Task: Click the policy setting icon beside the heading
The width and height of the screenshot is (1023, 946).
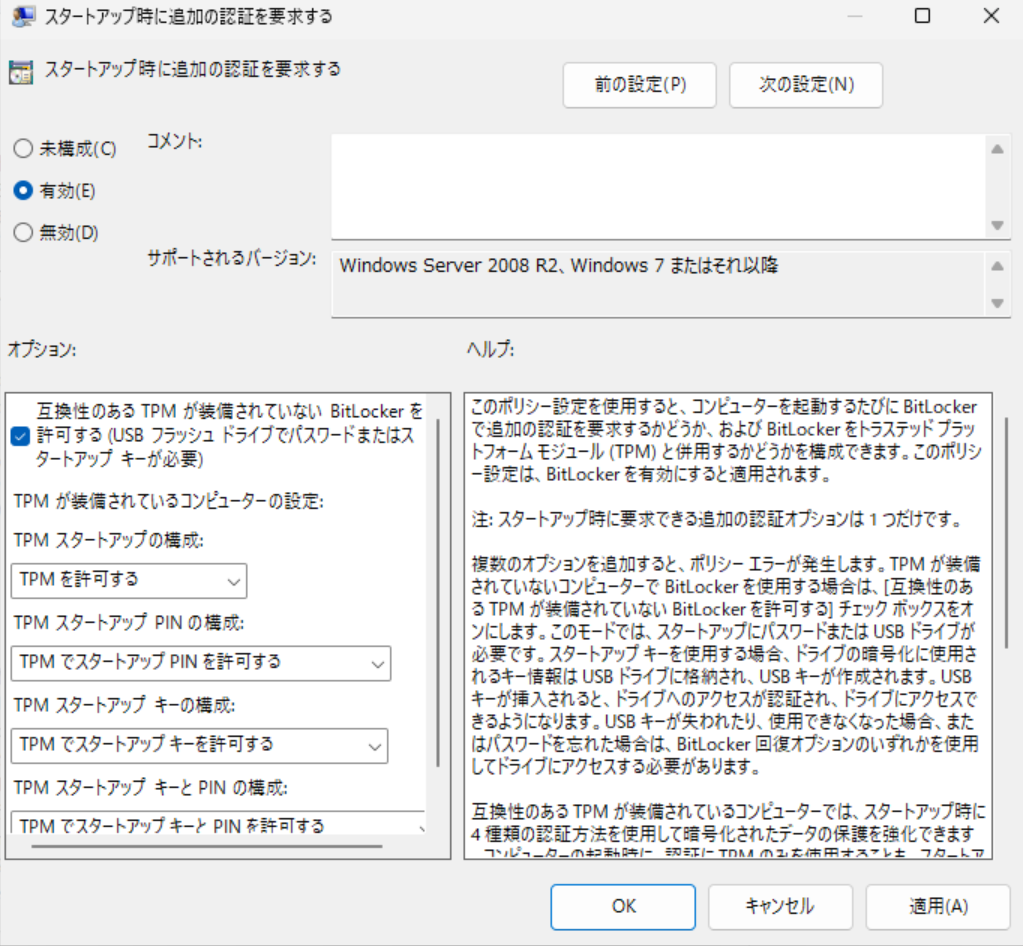Action: coord(19,72)
